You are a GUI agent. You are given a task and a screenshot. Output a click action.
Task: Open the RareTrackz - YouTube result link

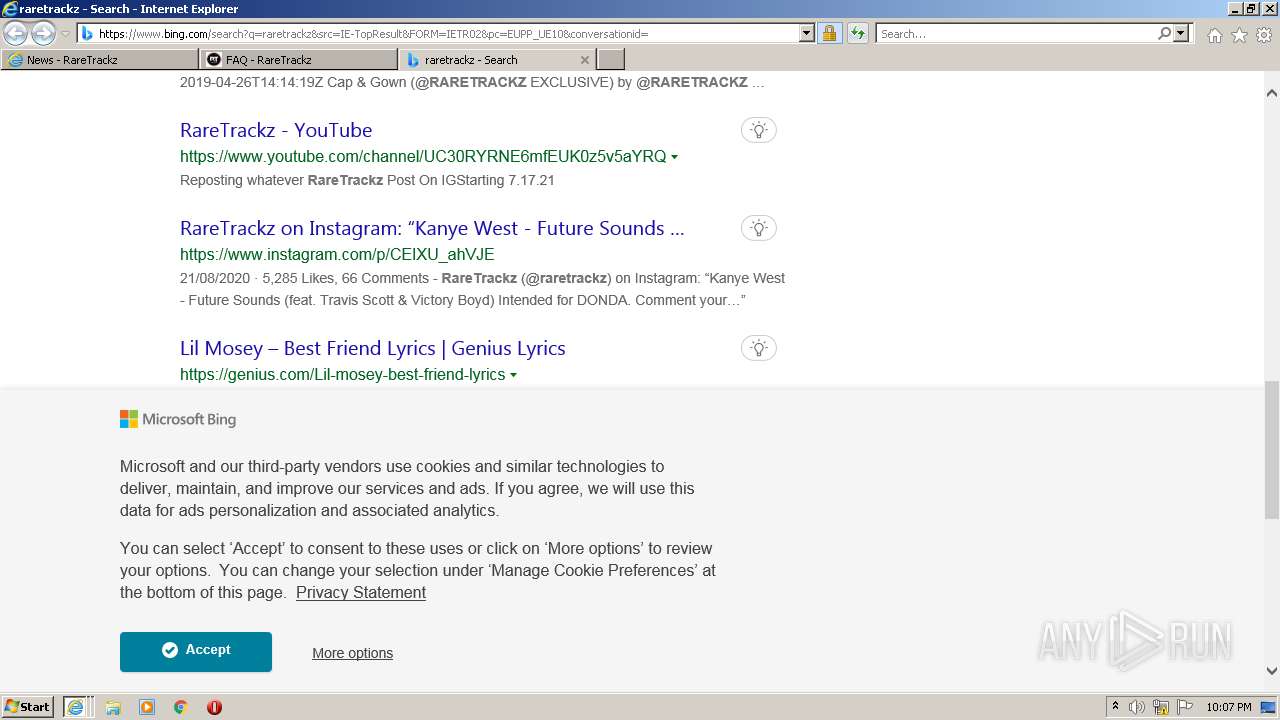(276, 130)
